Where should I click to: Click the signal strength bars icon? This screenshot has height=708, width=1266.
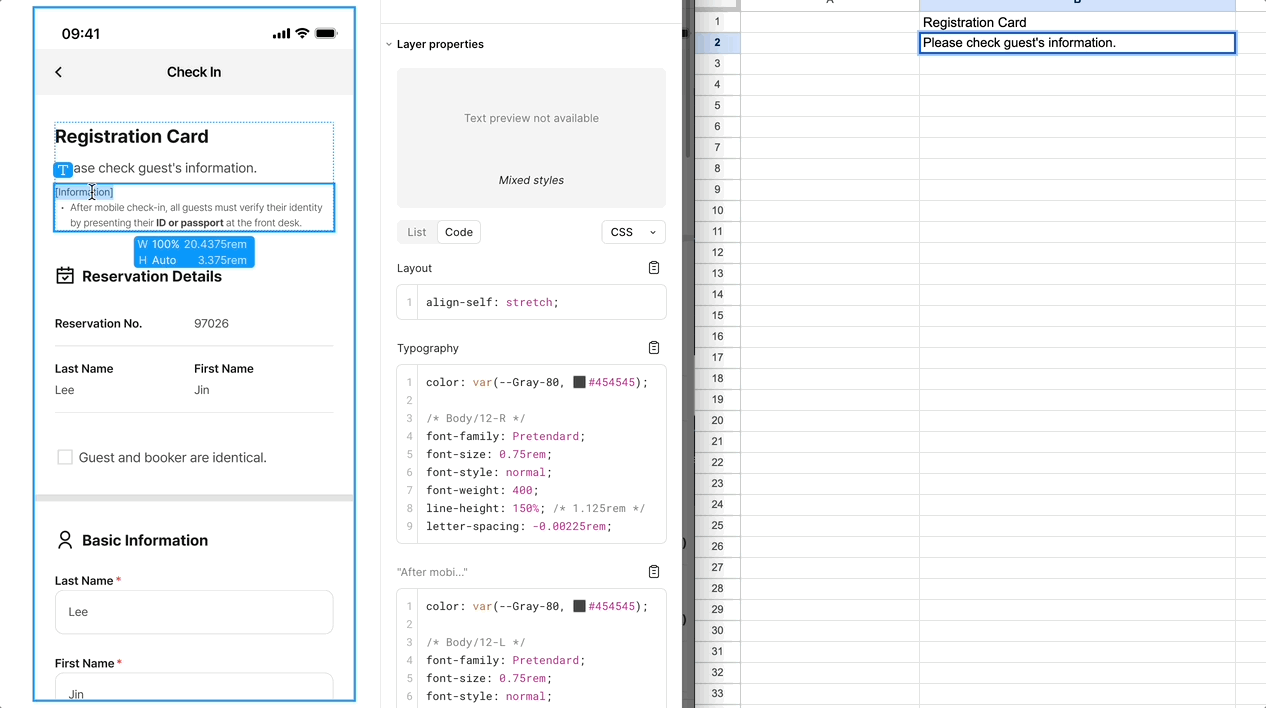pyautogui.click(x=281, y=34)
